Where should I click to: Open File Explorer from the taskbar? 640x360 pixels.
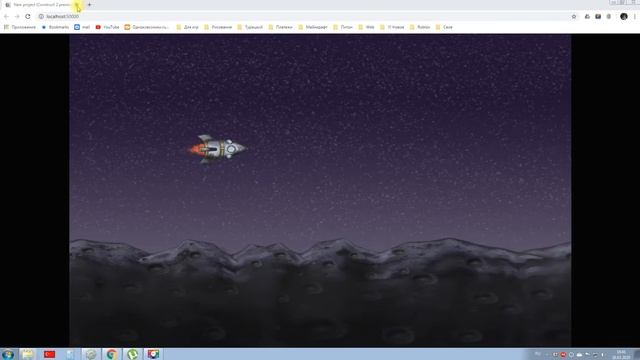point(28,354)
